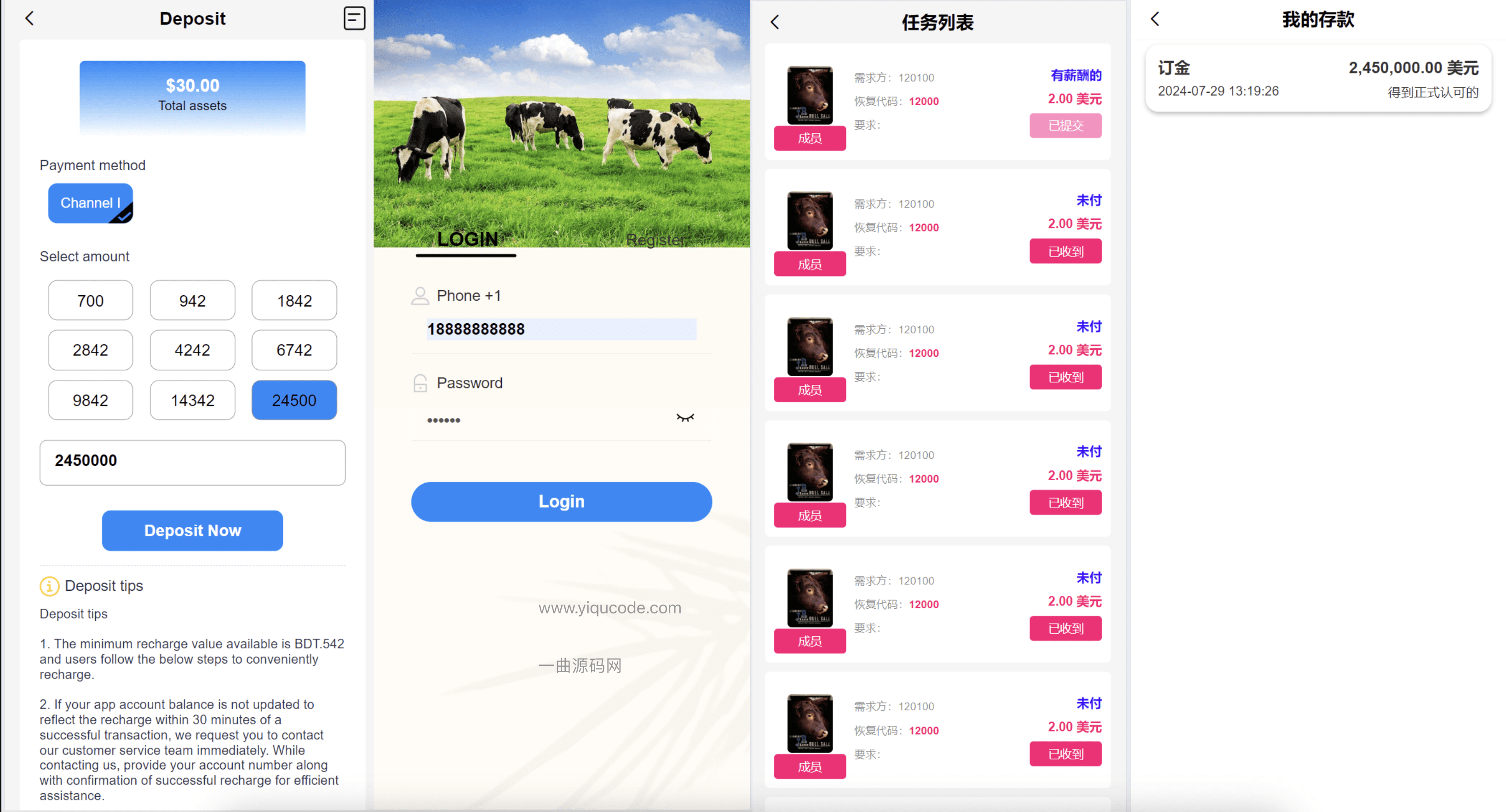Click the Login button to sign in
The width and height of the screenshot is (1506, 812).
click(562, 502)
